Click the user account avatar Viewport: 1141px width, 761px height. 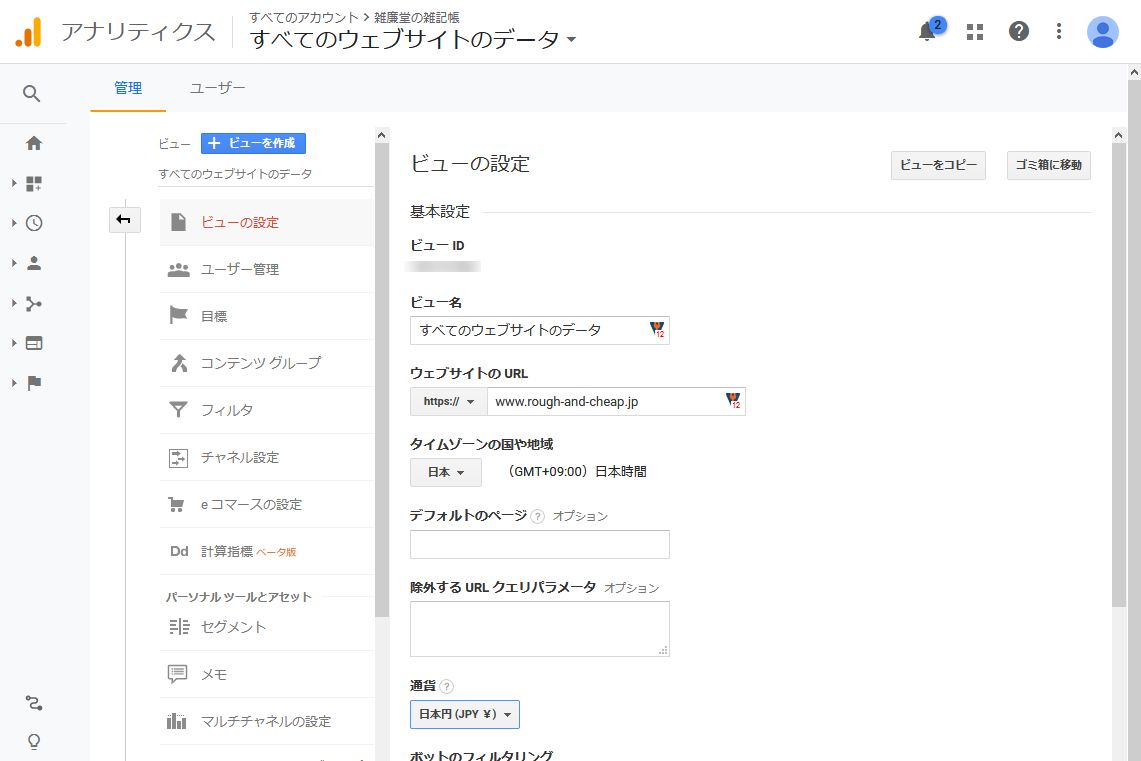[1102, 32]
